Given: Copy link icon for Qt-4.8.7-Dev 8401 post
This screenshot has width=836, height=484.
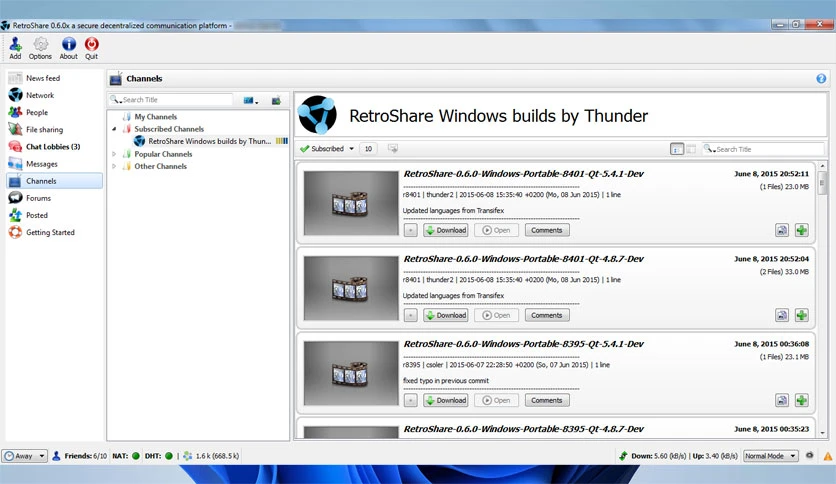Looking at the screenshot, I should [x=782, y=315].
